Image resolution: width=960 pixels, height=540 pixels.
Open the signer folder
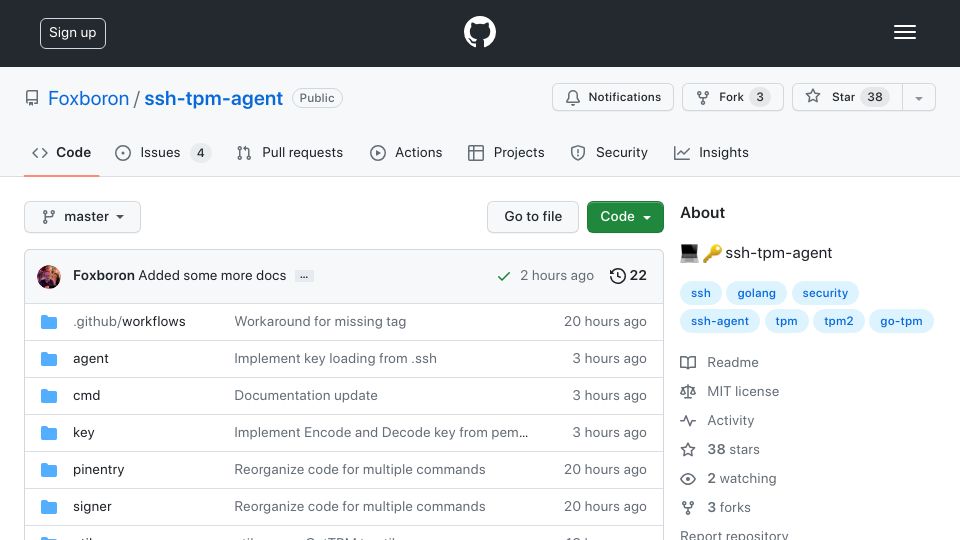[92, 507]
